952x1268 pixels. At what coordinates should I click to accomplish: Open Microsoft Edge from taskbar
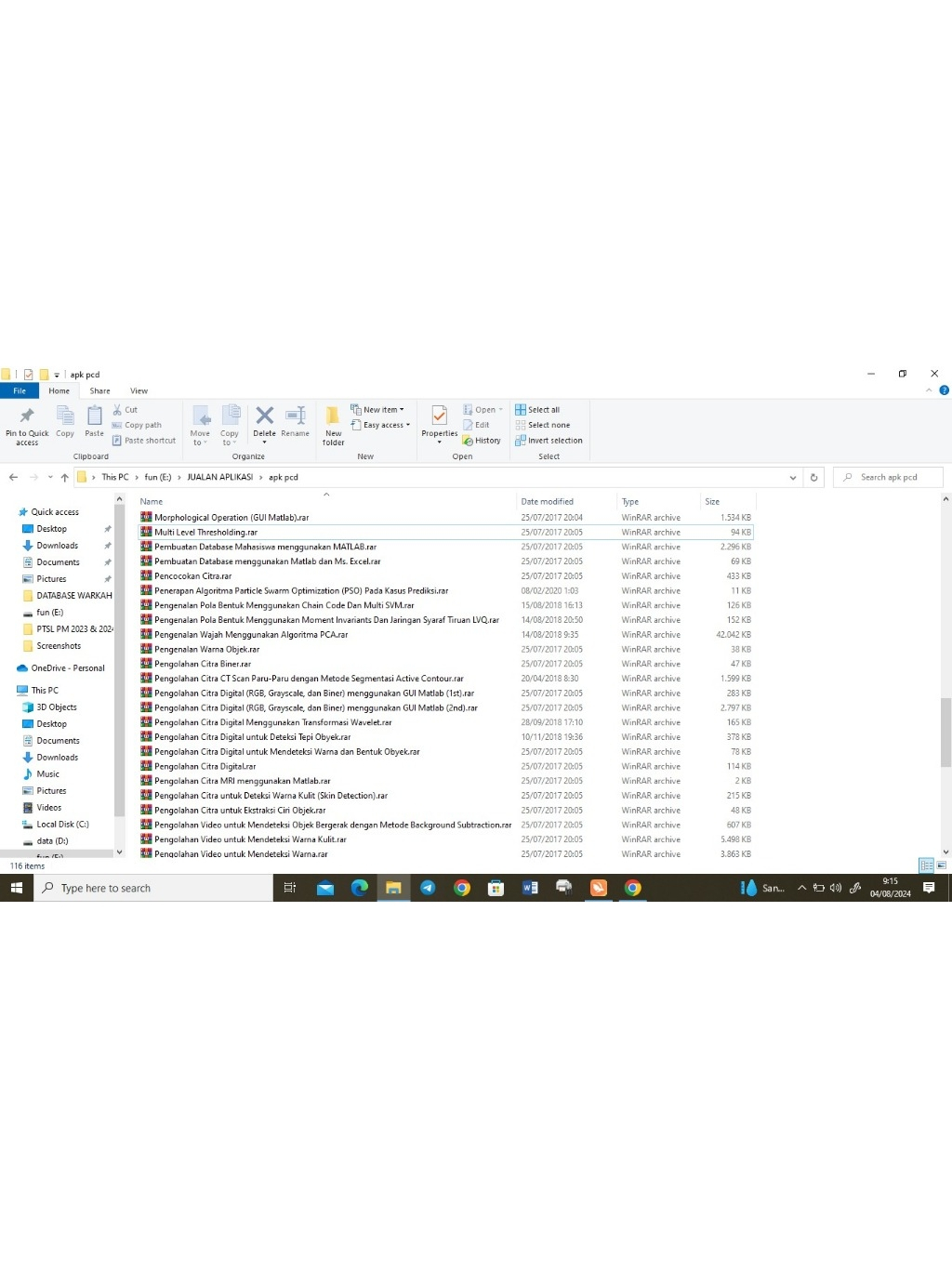[x=359, y=888]
